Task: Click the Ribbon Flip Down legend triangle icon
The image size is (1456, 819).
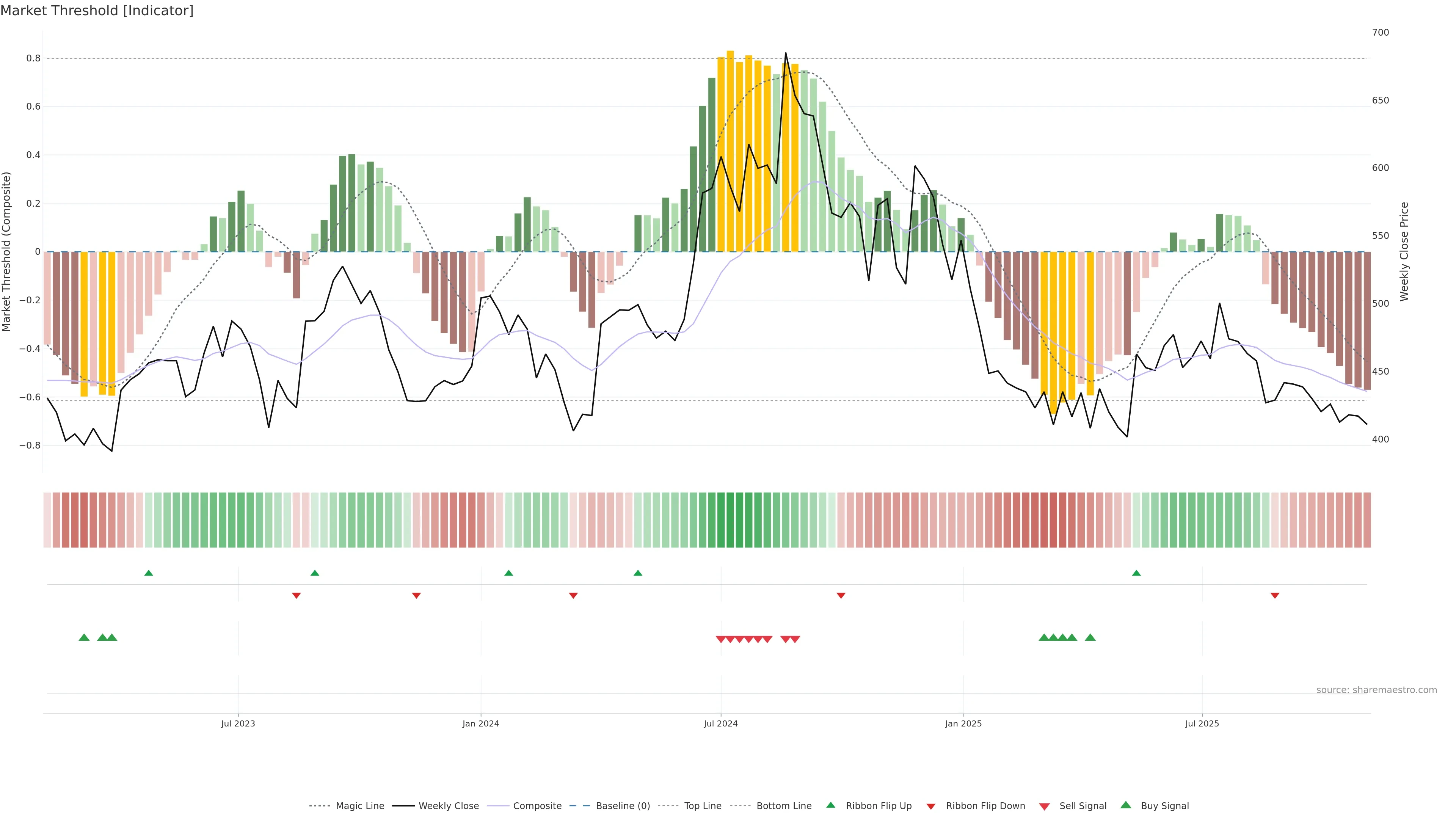Action: pos(931,806)
